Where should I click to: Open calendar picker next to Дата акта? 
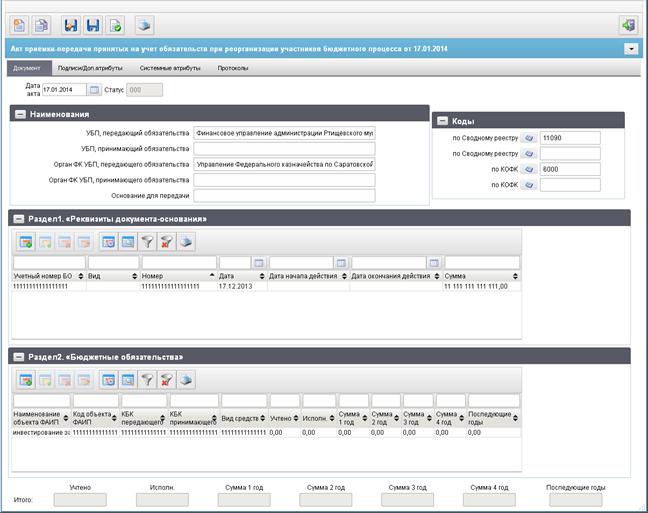click(94, 90)
